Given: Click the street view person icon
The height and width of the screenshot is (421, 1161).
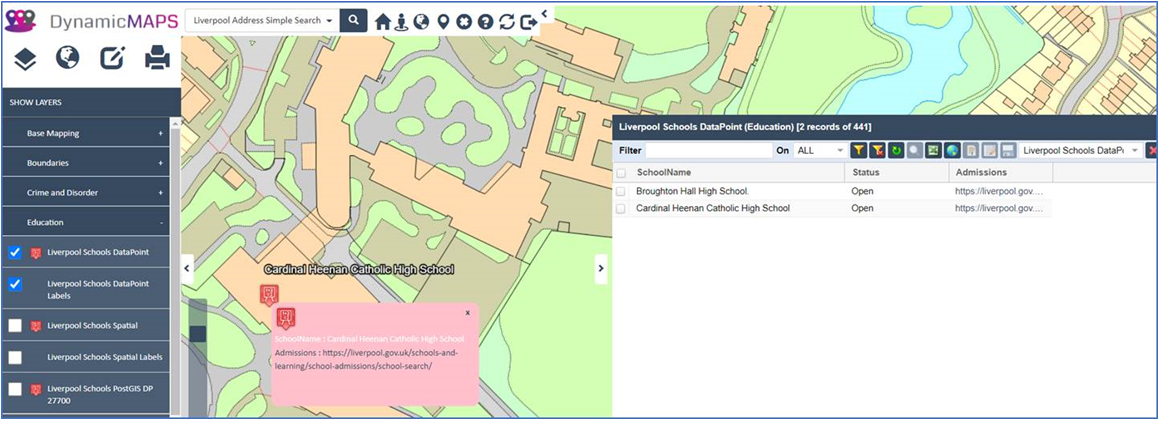Looking at the screenshot, I should pyautogui.click(x=402, y=22).
